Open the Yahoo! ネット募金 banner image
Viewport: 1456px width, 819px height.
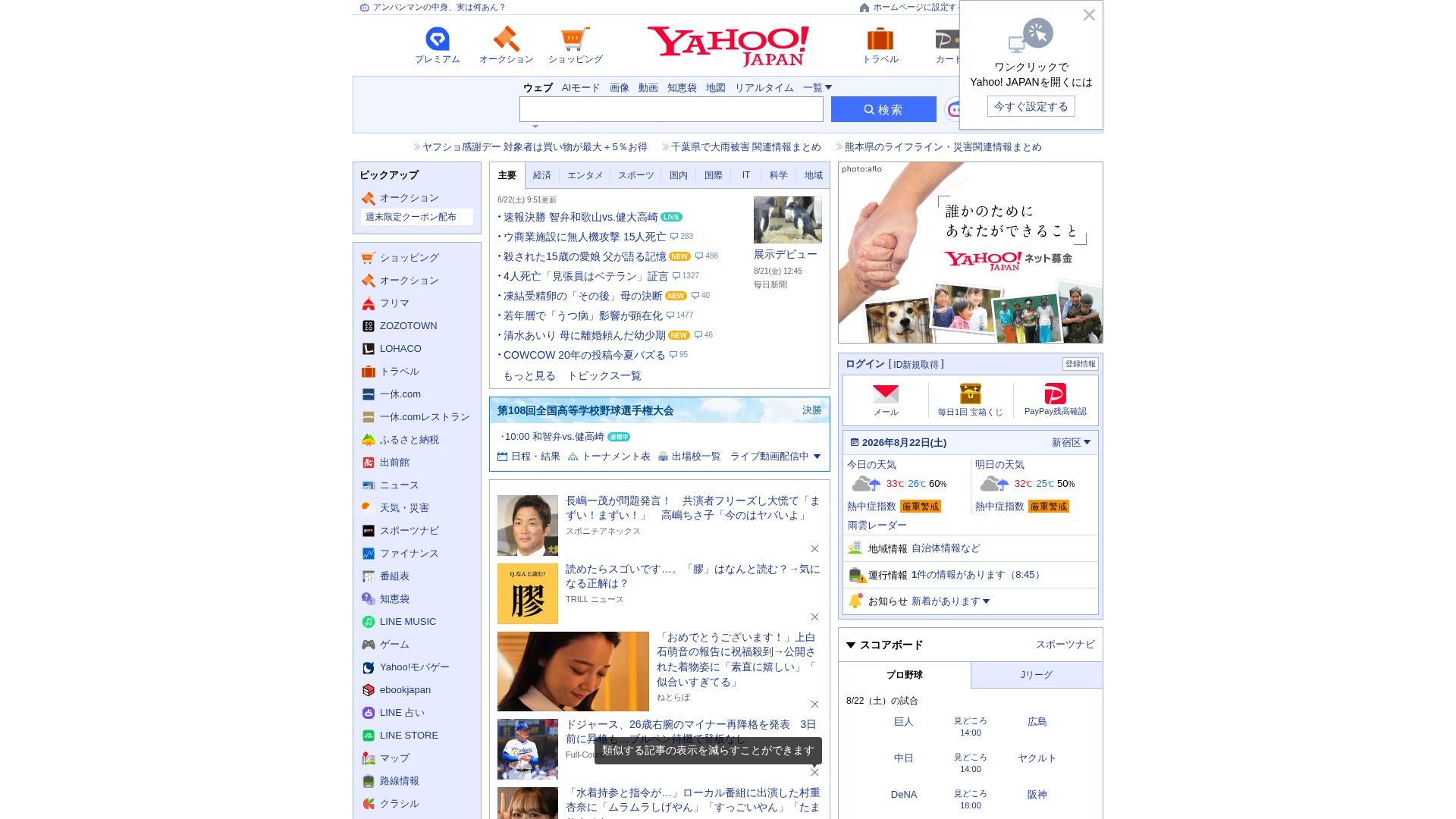[971, 253]
